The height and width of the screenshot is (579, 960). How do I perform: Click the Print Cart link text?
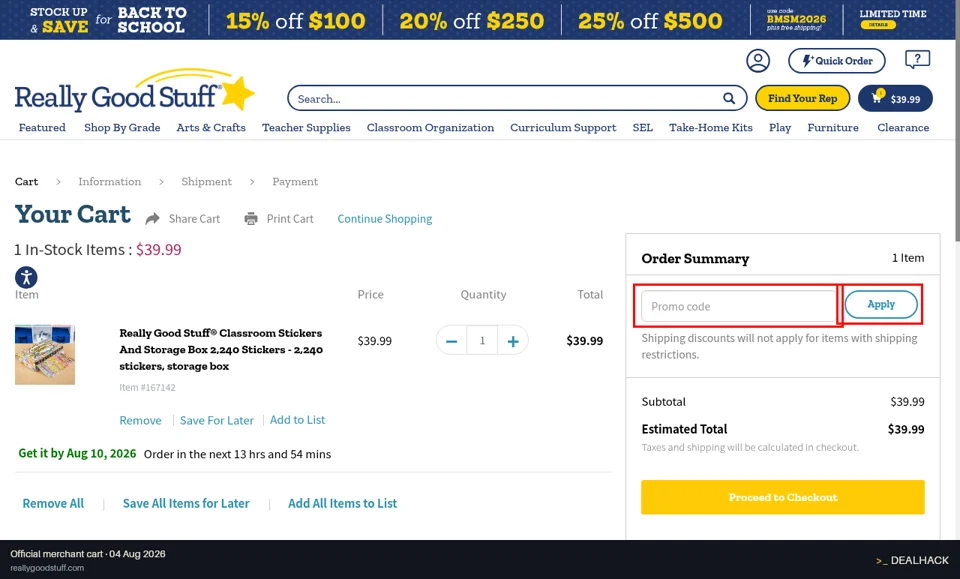click(x=290, y=219)
